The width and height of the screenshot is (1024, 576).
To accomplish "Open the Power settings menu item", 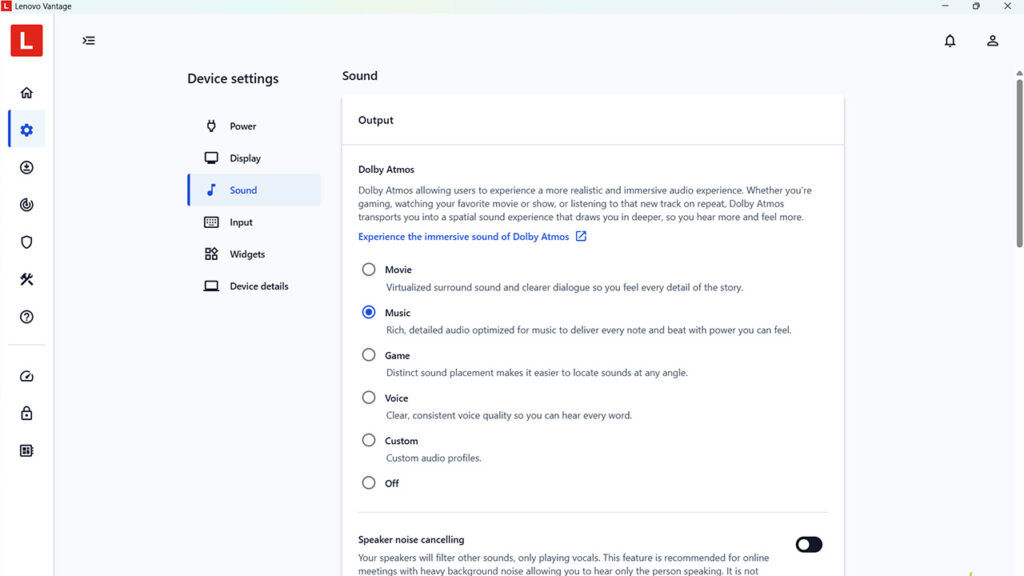I will point(254,126).
